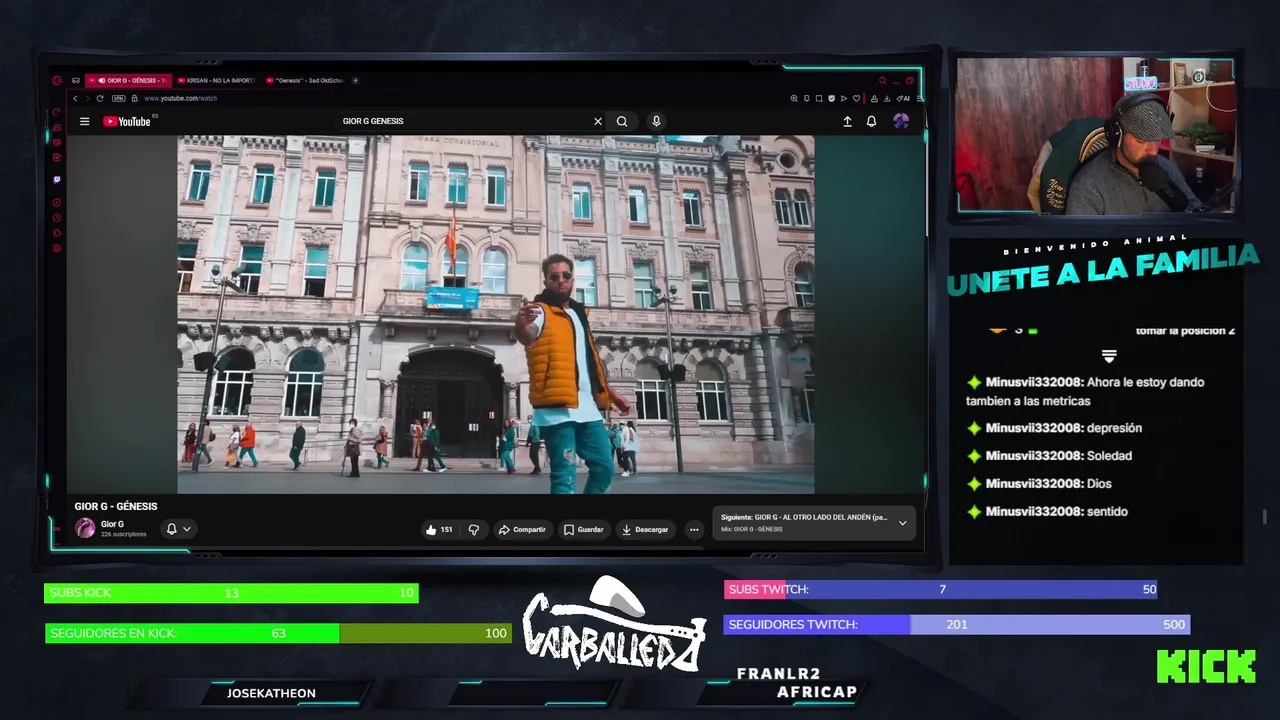The width and height of the screenshot is (1280, 720).
Task: Click the heart icon in browser toolbar
Action: pos(856,98)
